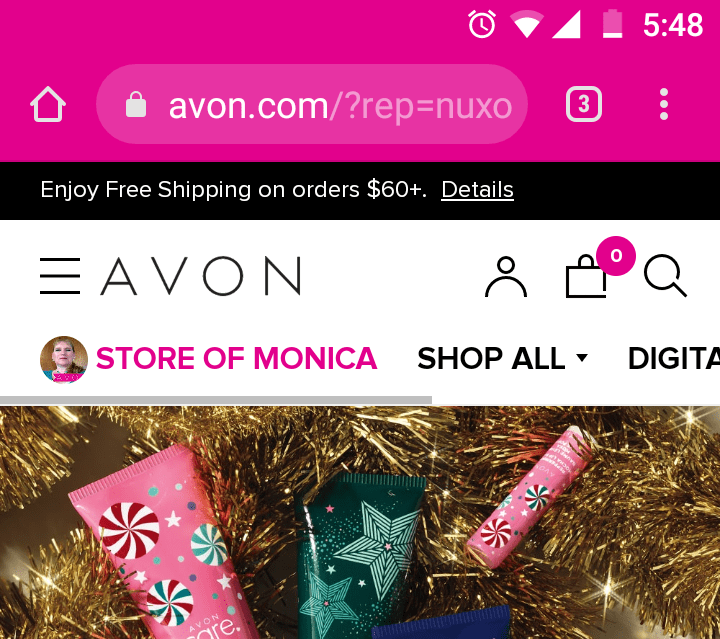Select the DIGITAL menu item

674,358
